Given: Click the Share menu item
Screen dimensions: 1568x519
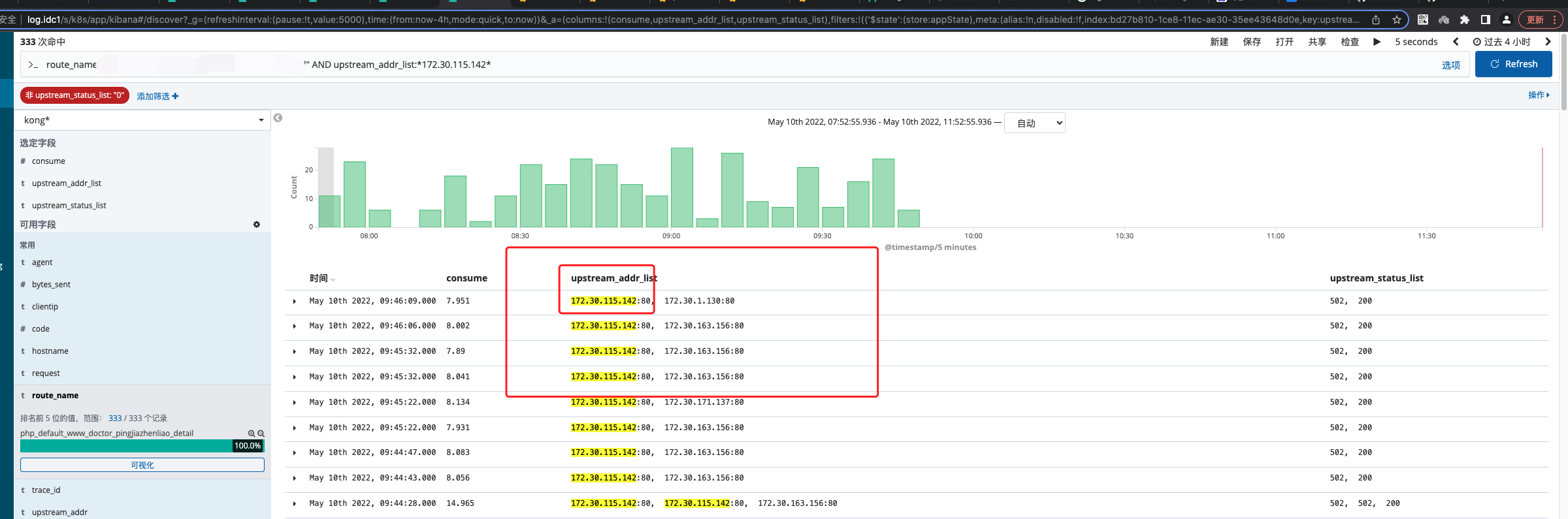Looking at the screenshot, I should click(1317, 42).
